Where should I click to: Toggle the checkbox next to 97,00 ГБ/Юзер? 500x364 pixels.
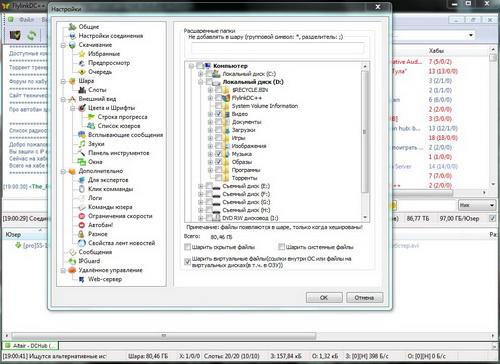[492, 218]
